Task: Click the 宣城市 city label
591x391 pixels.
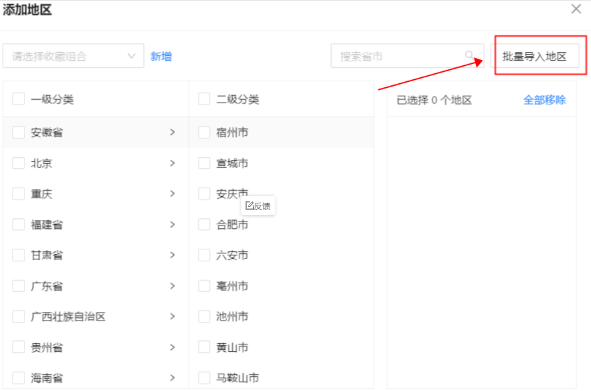Action: [232, 163]
